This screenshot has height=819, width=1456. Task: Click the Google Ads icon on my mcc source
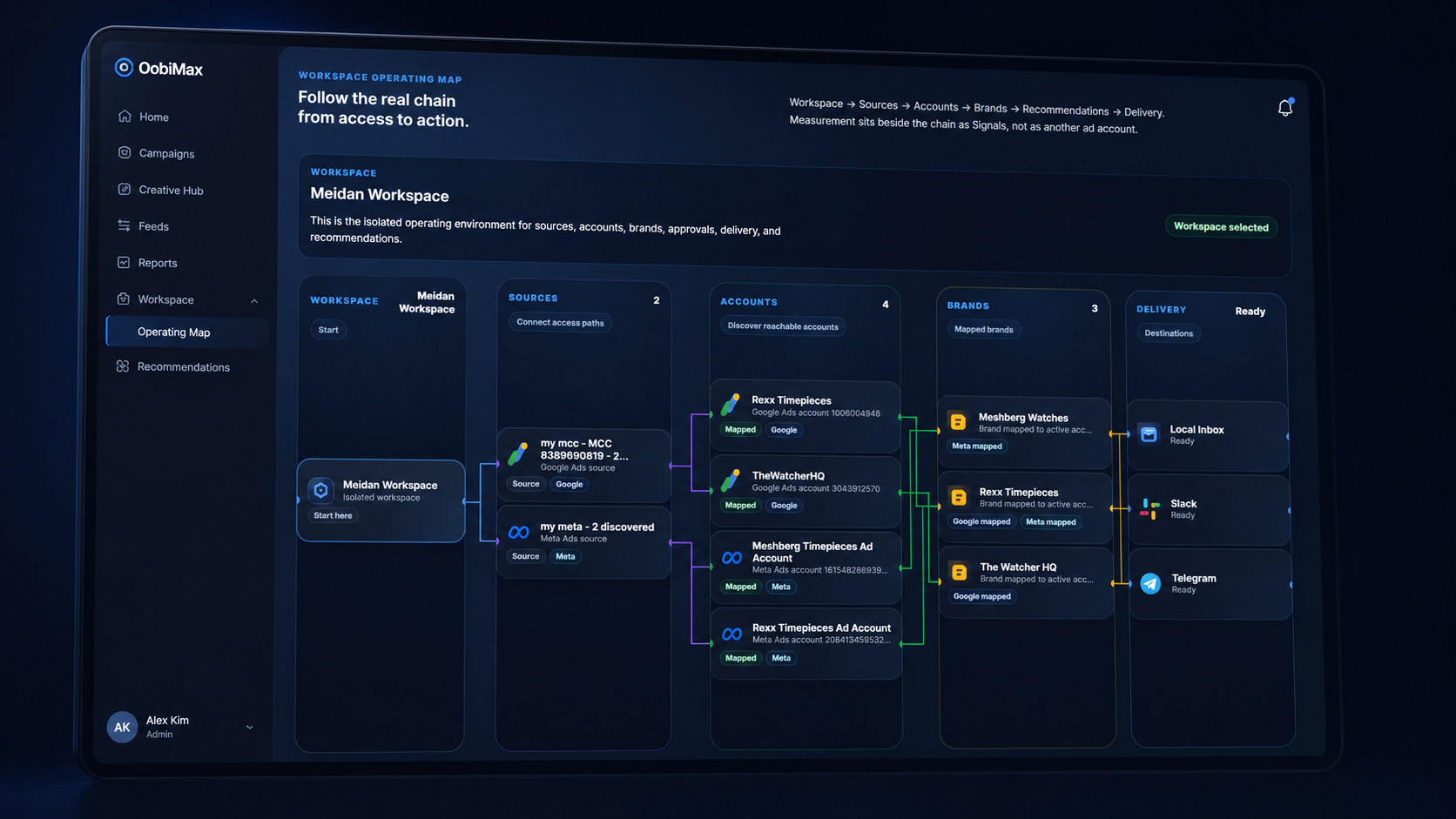pyautogui.click(x=518, y=453)
